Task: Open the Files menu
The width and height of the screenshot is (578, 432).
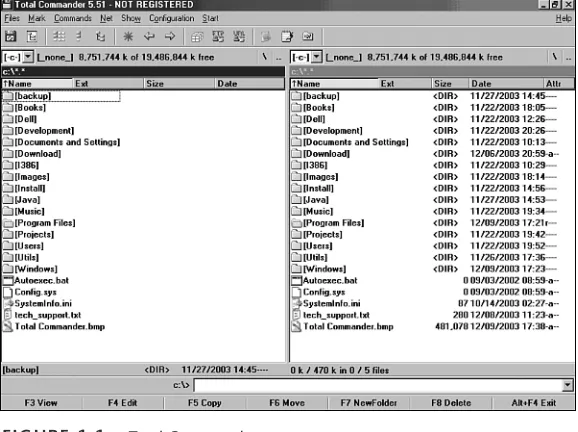Action: click(x=12, y=18)
